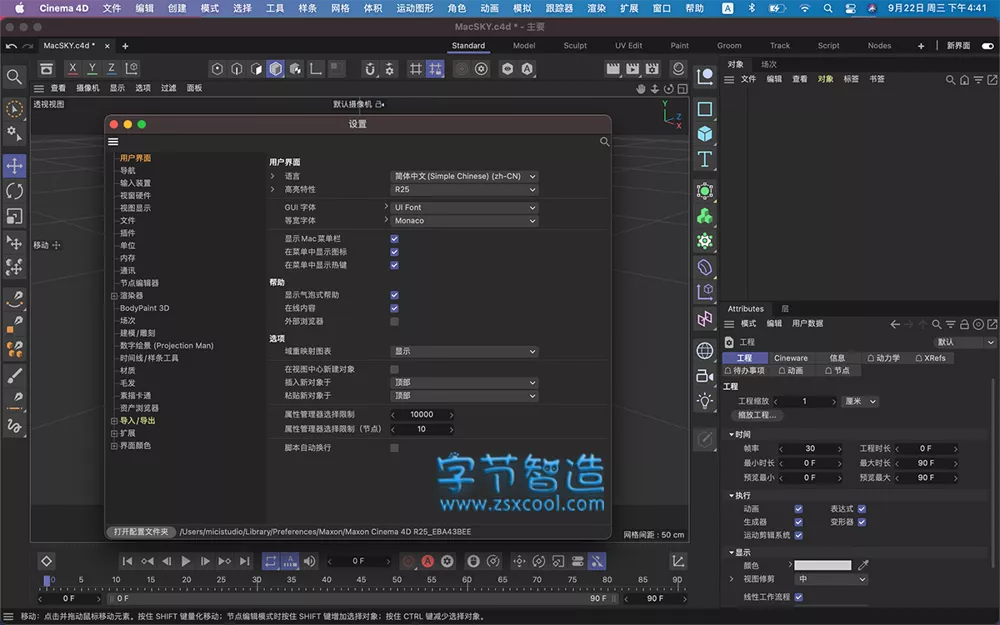Toggle 脚本自动换行 checkbox
Screen dimensions: 1000x625
394,448
